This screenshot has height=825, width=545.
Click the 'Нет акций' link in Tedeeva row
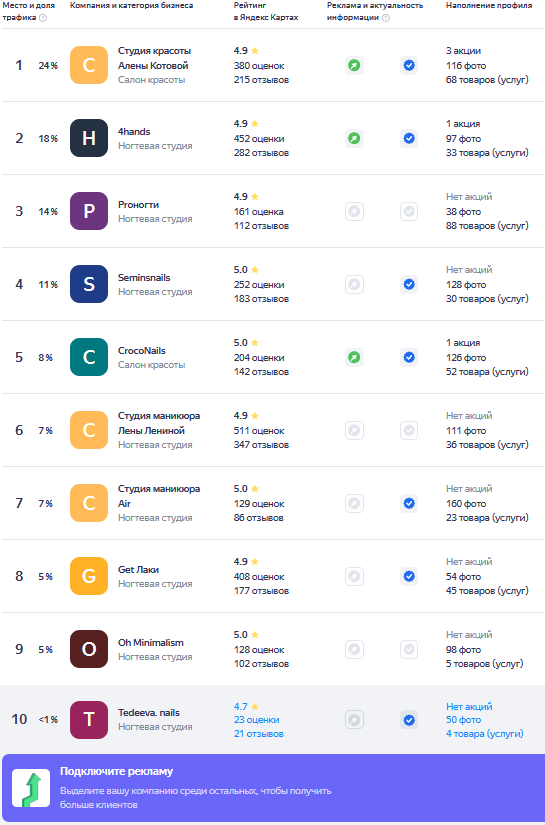(x=469, y=707)
